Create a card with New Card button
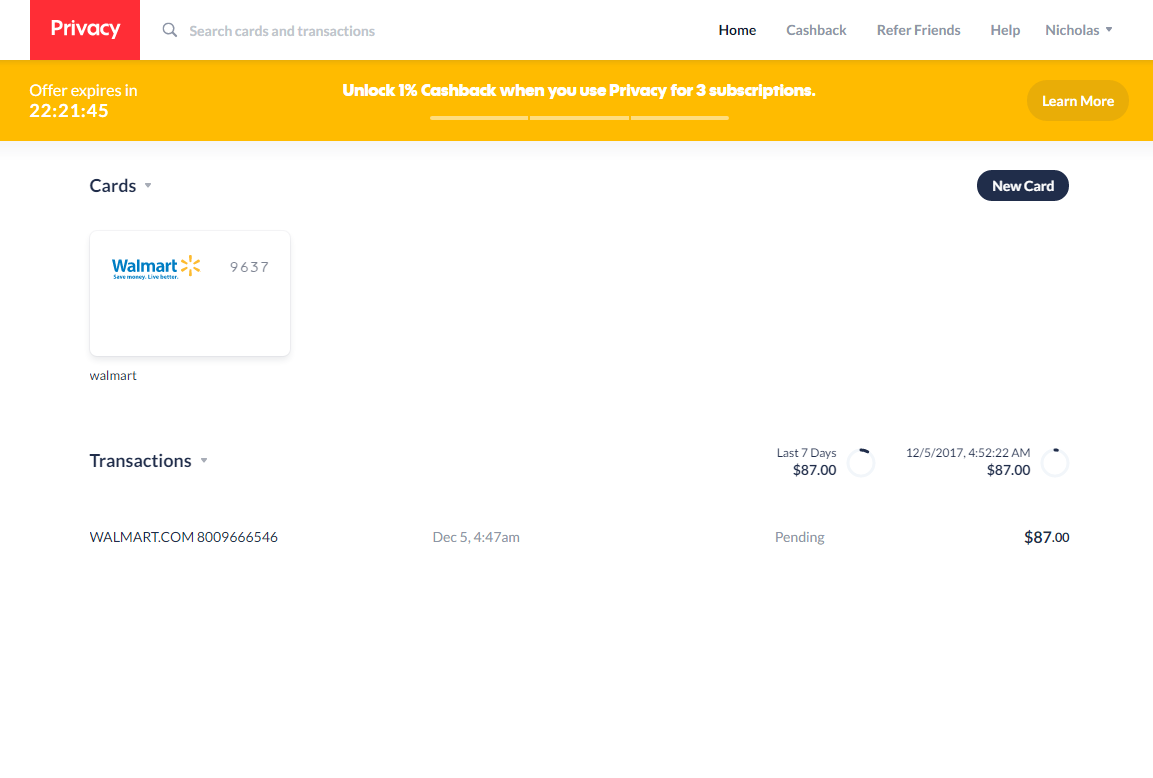Viewport: 1153px width, 778px height. pyautogui.click(x=1022, y=186)
